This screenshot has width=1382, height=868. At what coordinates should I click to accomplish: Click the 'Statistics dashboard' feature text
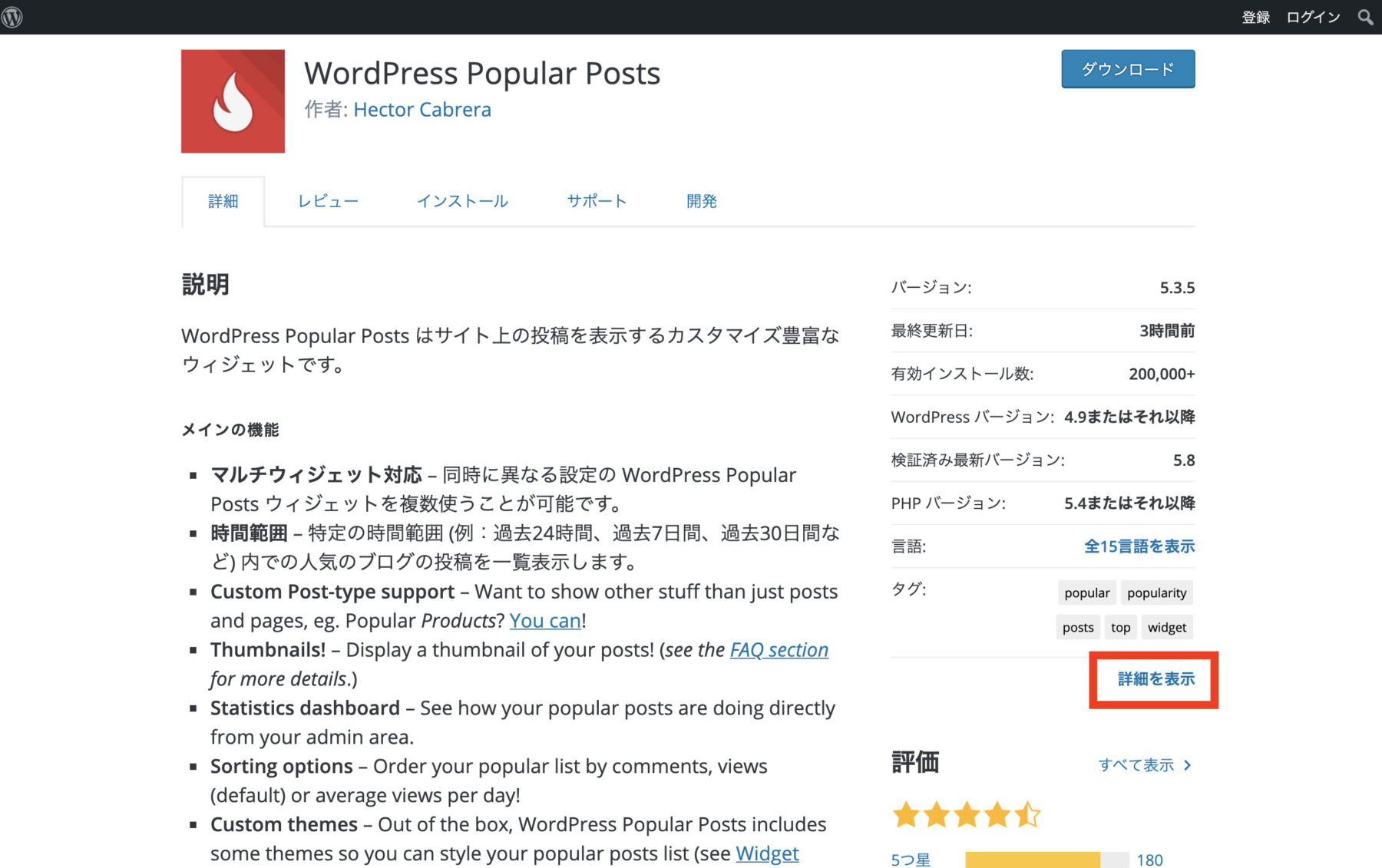tap(305, 708)
